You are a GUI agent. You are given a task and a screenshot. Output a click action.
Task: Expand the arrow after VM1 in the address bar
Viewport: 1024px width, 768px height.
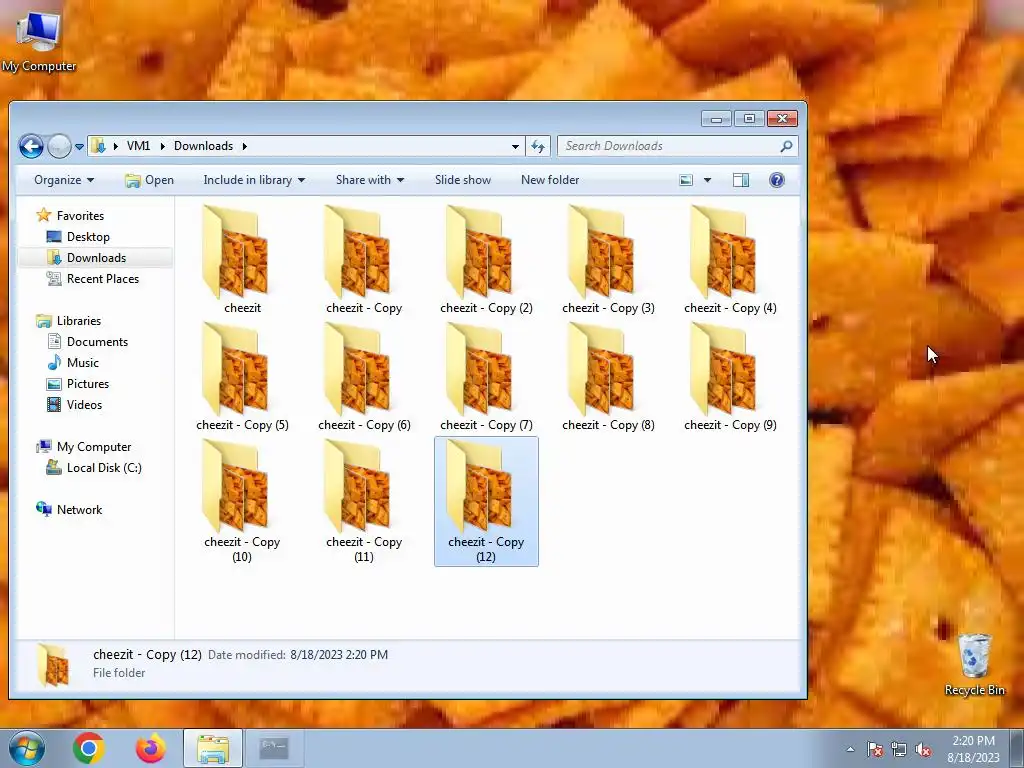click(163, 146)
